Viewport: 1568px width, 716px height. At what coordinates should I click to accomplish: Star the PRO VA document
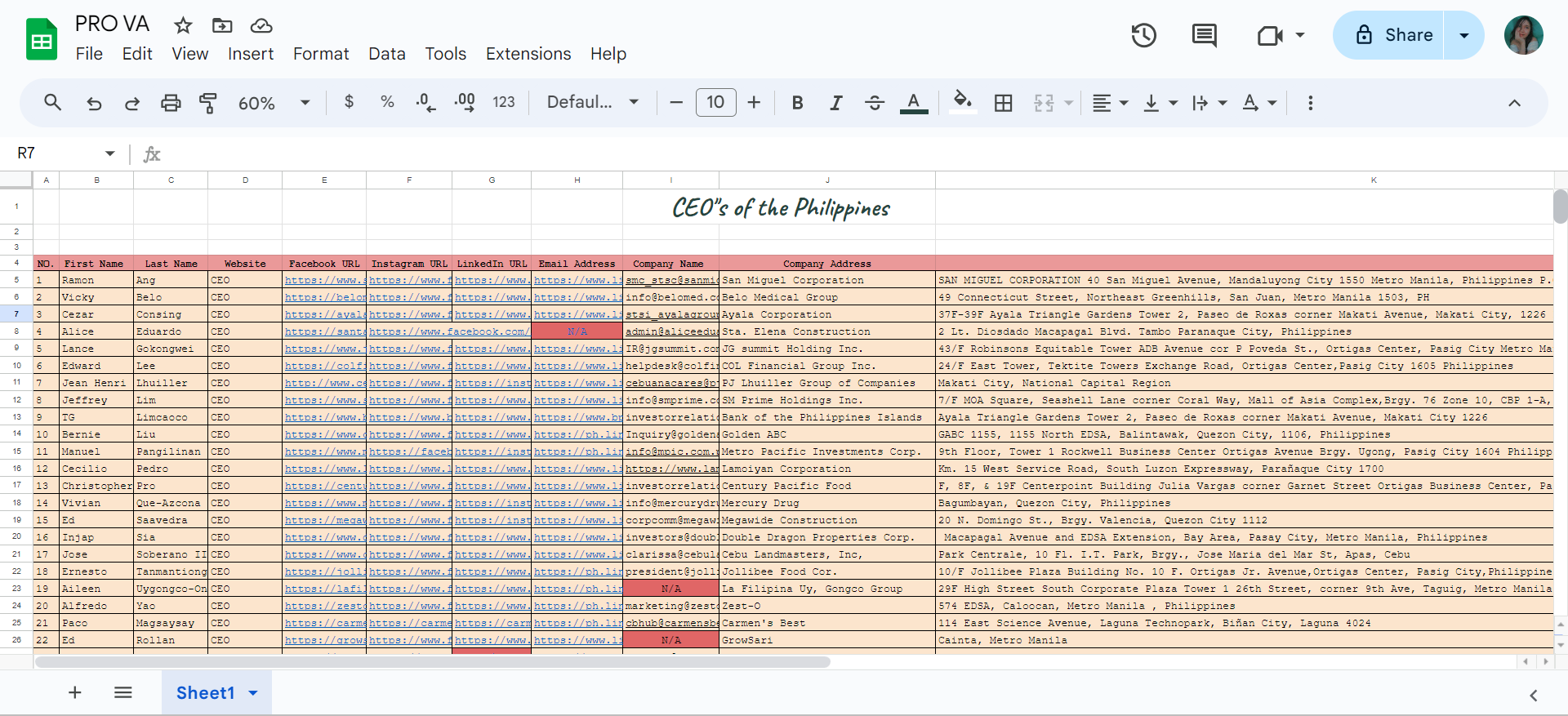[183, 25]
